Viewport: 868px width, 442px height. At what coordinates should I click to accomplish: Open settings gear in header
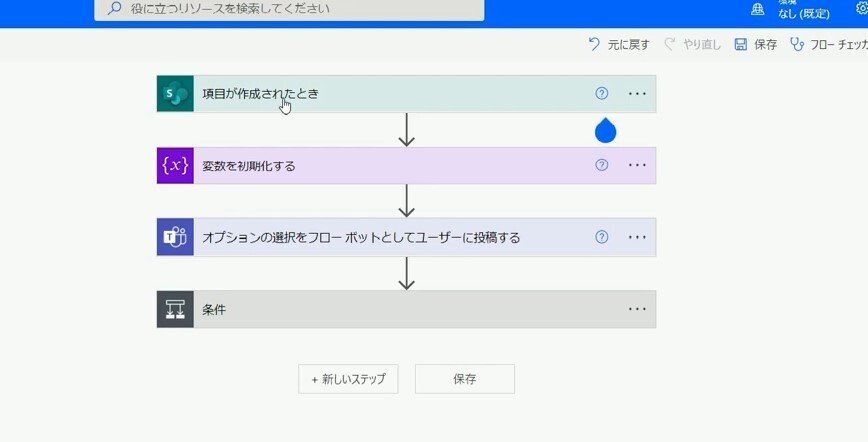(862, 8)
